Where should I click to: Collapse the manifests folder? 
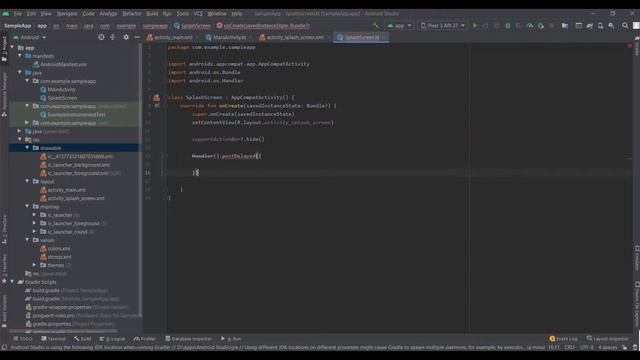[20, 56]
